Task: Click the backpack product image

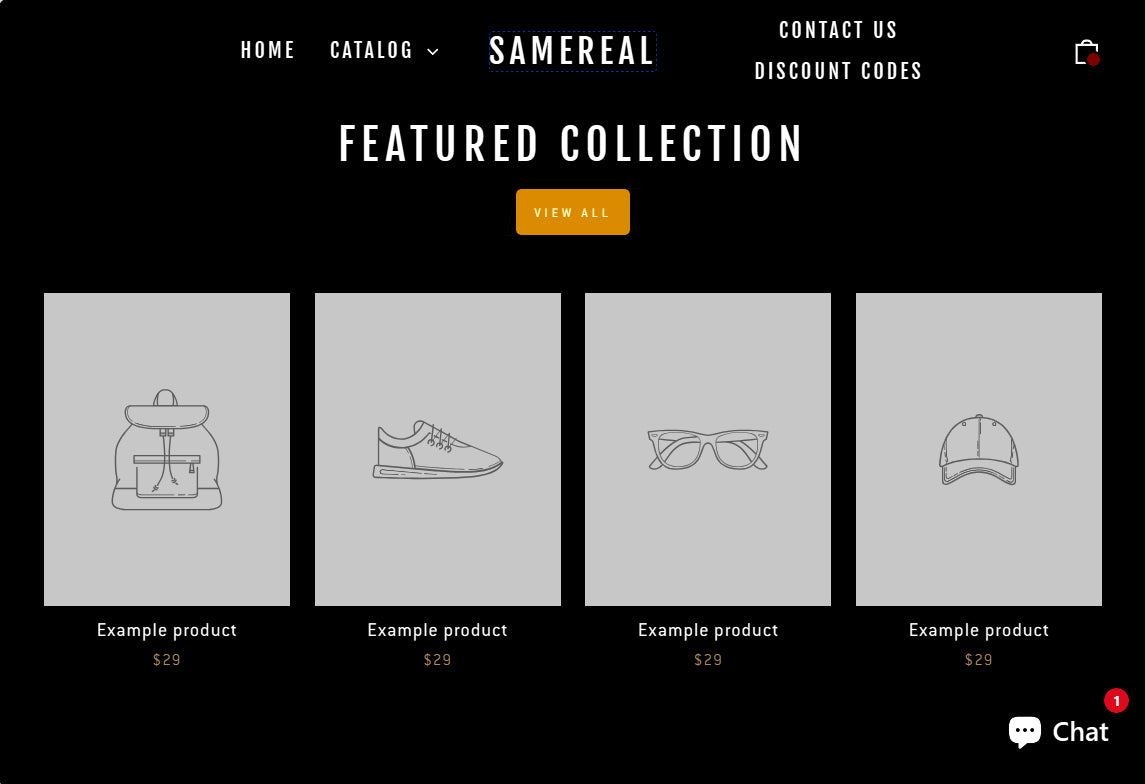Action: click(x=166, y=449)
